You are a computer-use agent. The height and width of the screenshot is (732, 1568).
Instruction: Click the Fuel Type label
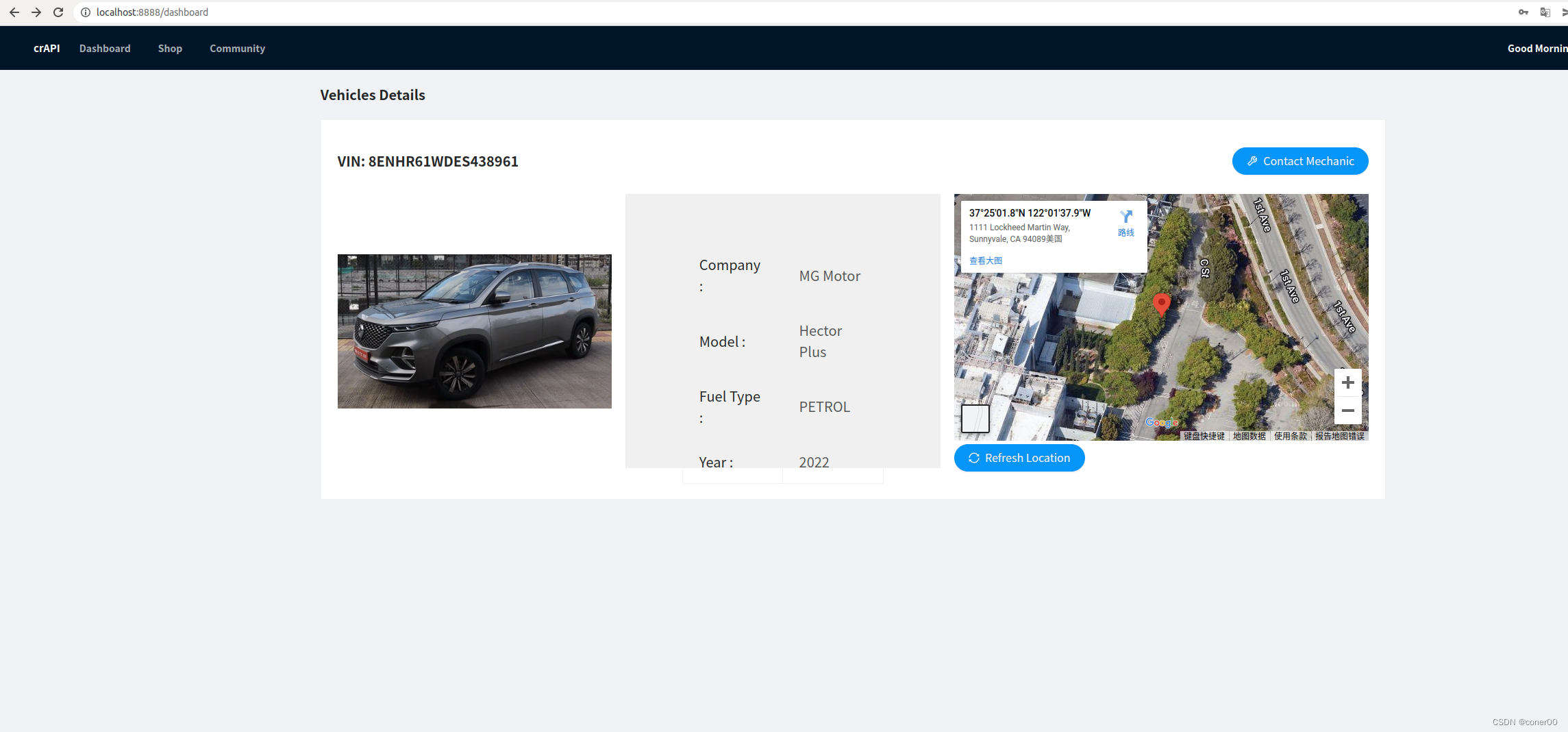click(x=730, y=407)
